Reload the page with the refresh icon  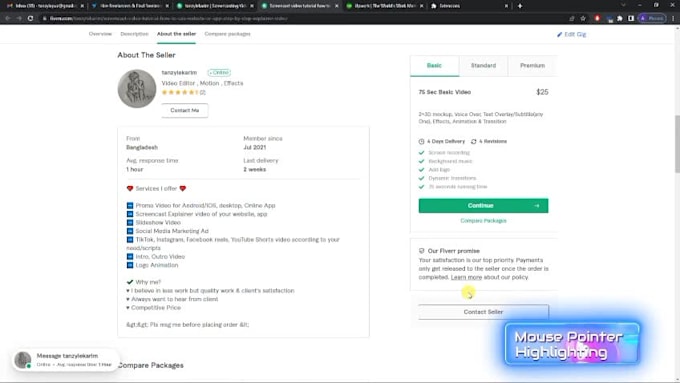click(30, 18)
